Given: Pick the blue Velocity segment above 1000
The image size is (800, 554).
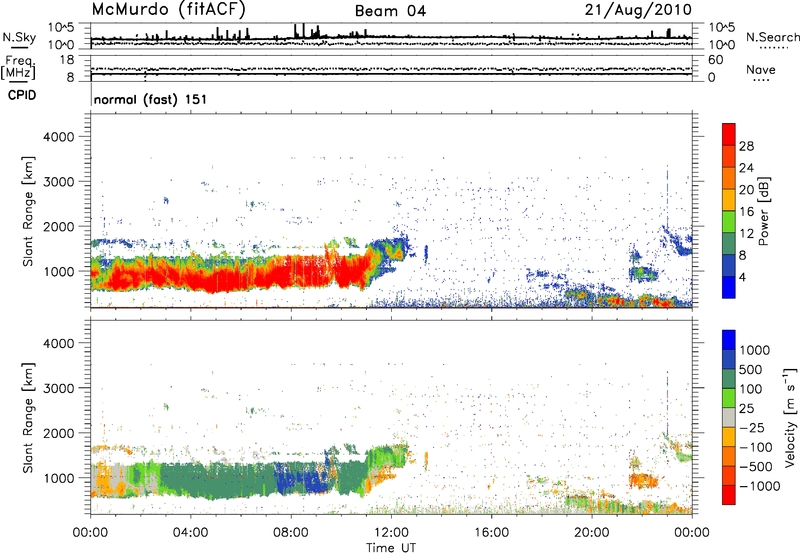Looking at the screenshot, I should pyautogui.click(x=729, y=340).
